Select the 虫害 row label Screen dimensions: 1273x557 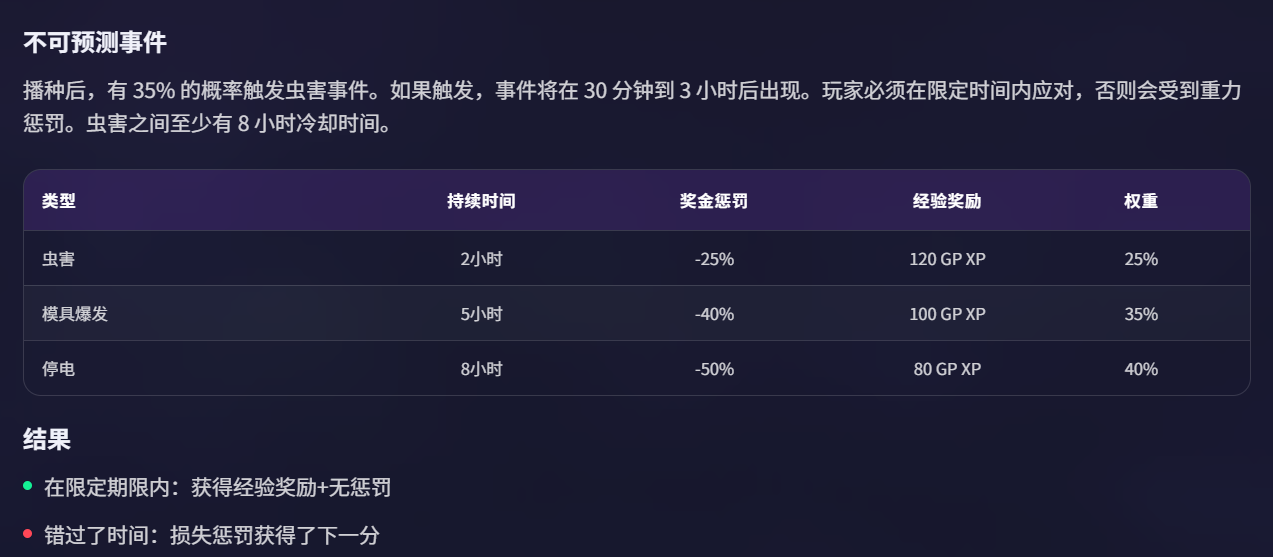[x=58, y=259]
